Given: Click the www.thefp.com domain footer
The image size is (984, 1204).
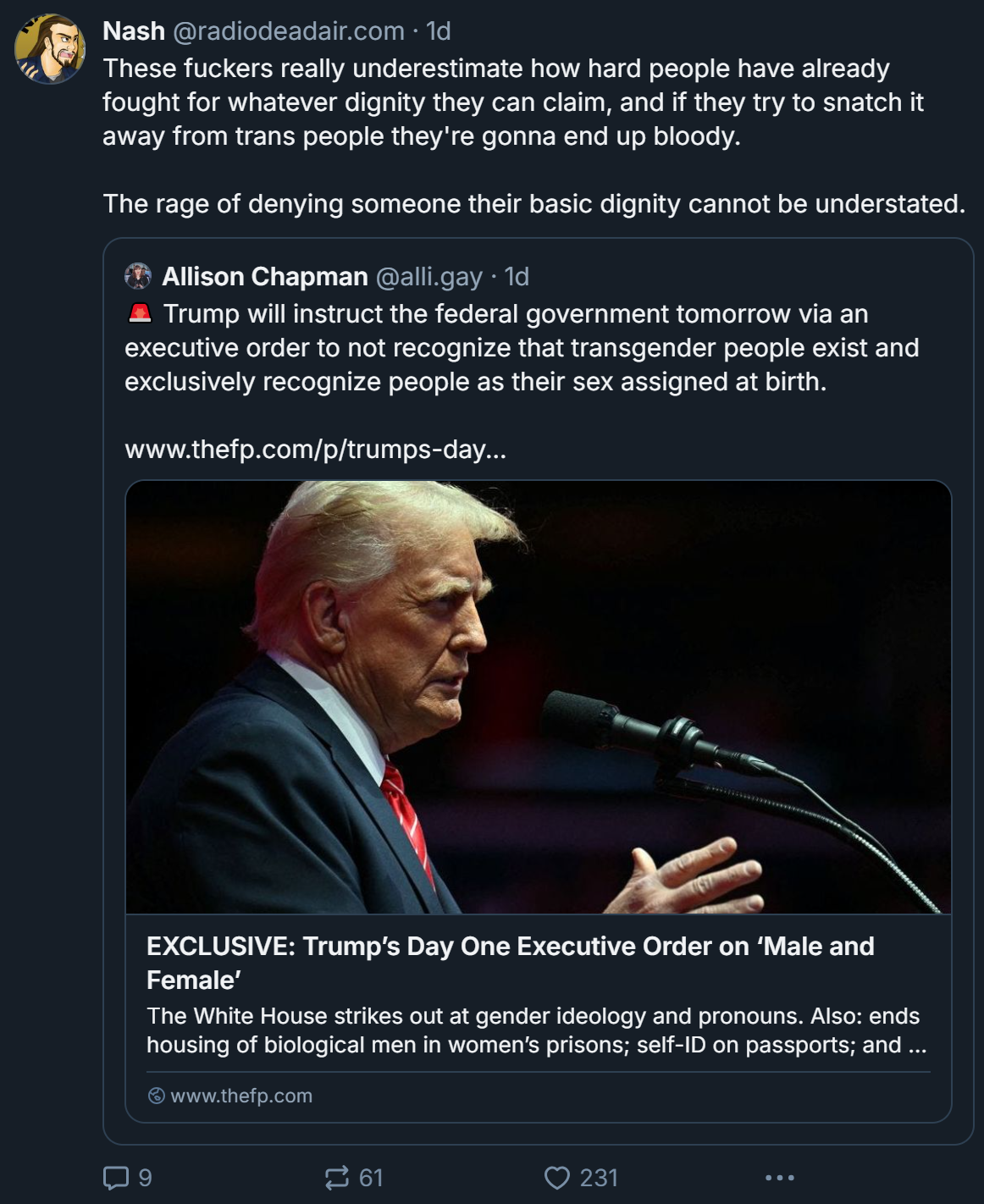Looking at the screenshot, I should coord(241,1096).
